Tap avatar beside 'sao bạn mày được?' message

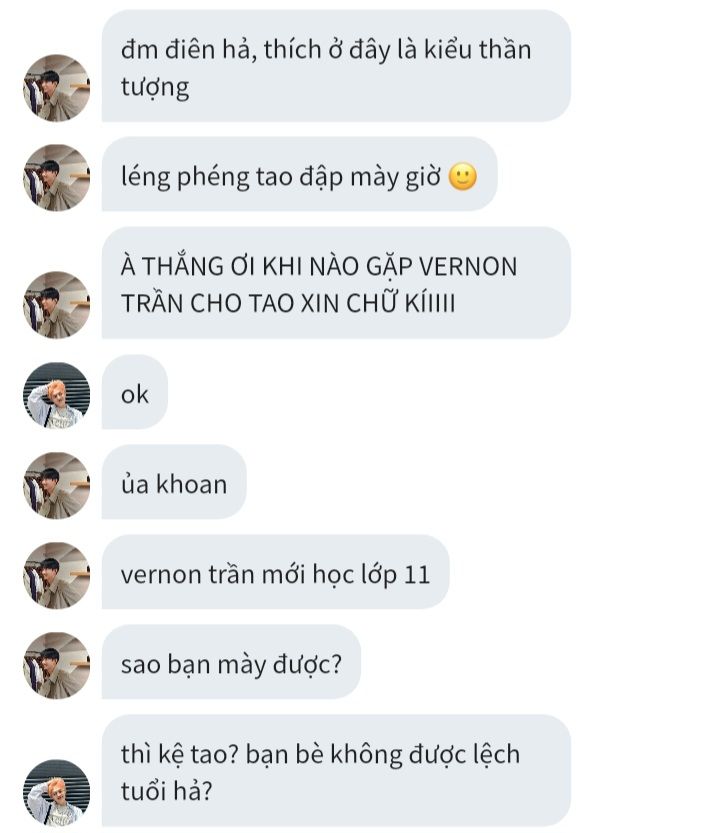56,666
